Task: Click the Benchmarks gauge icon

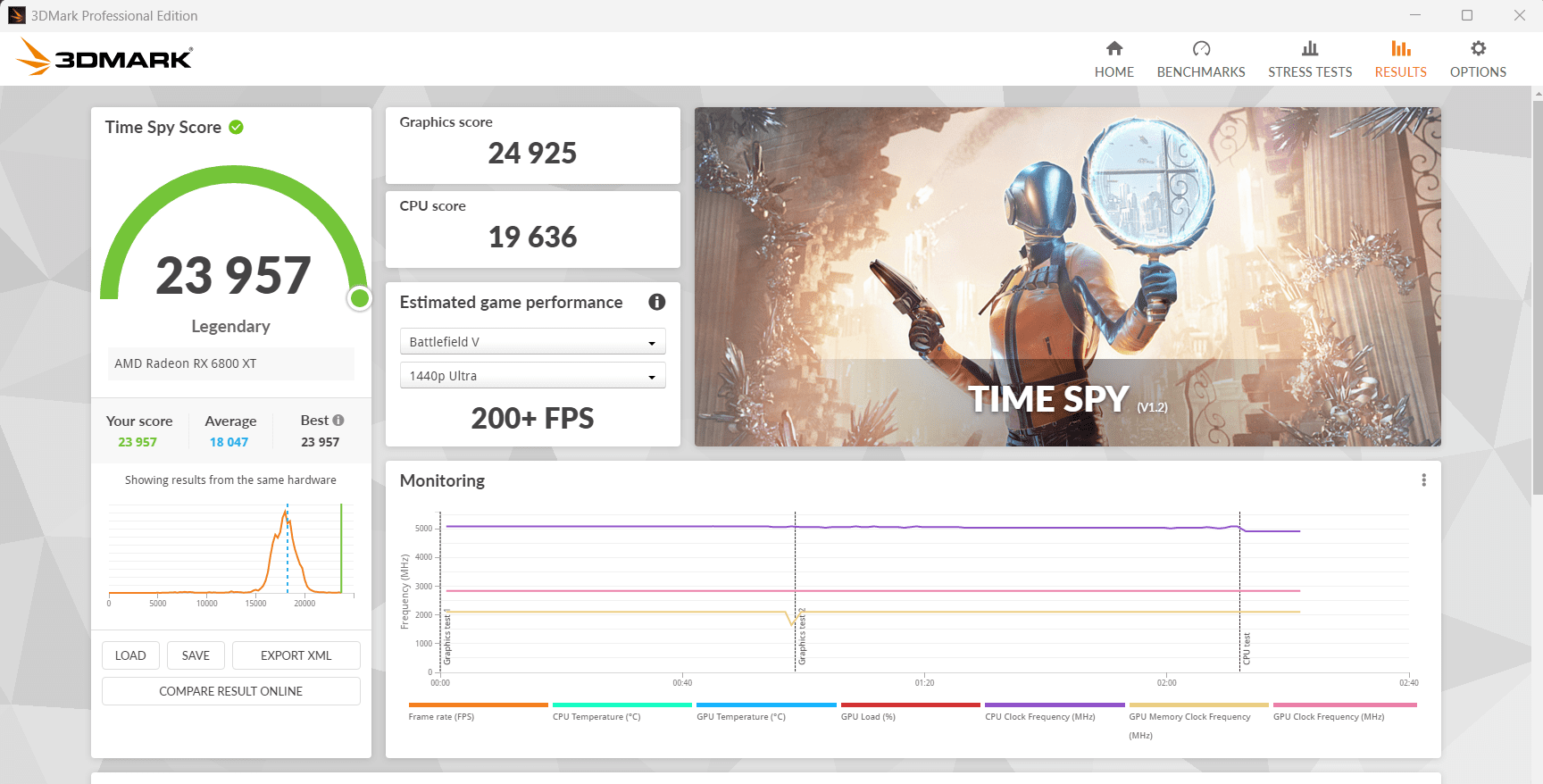Action: coord(1201,48)
